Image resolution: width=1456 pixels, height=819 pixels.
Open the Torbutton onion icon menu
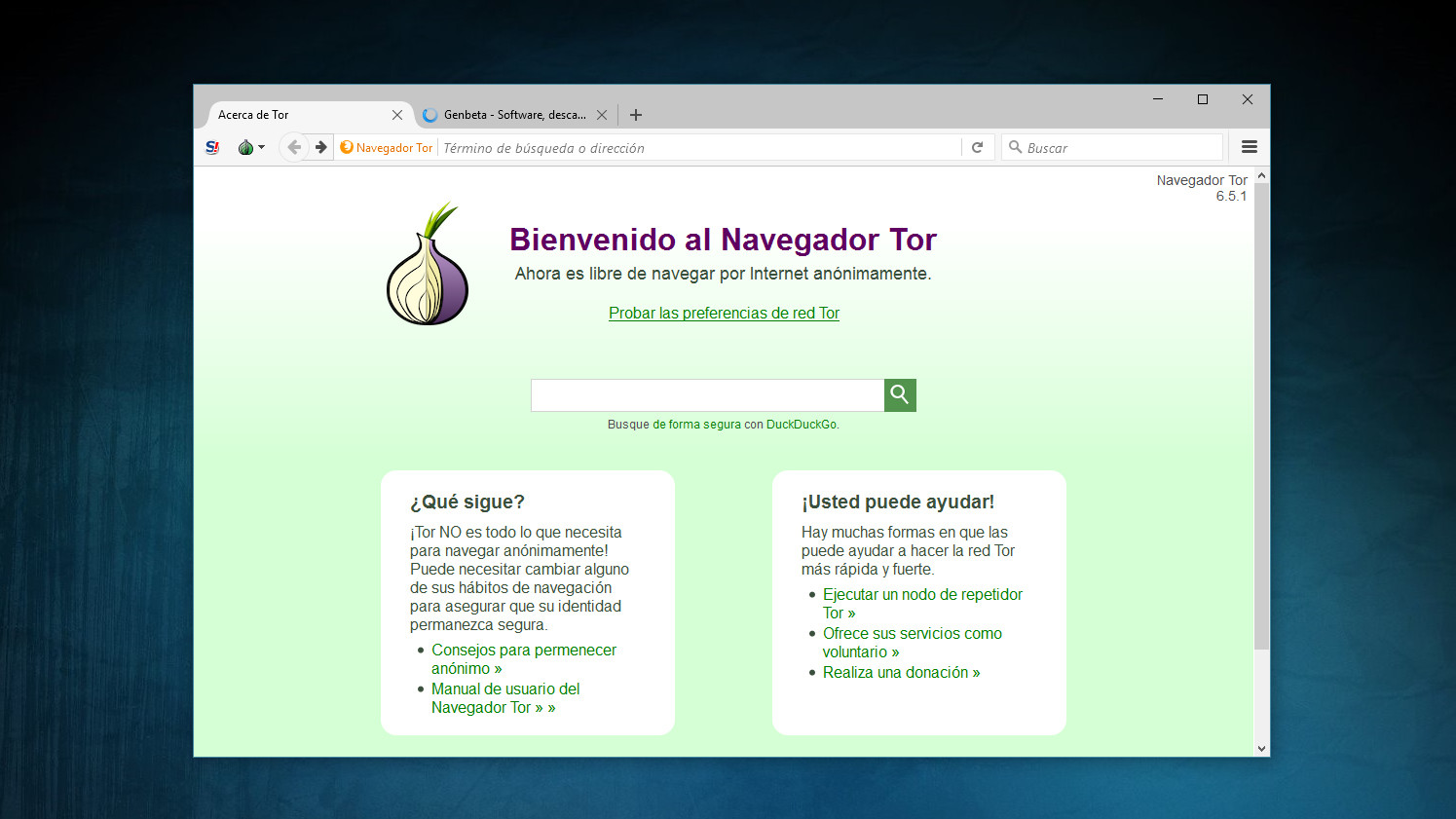(244, 147)
